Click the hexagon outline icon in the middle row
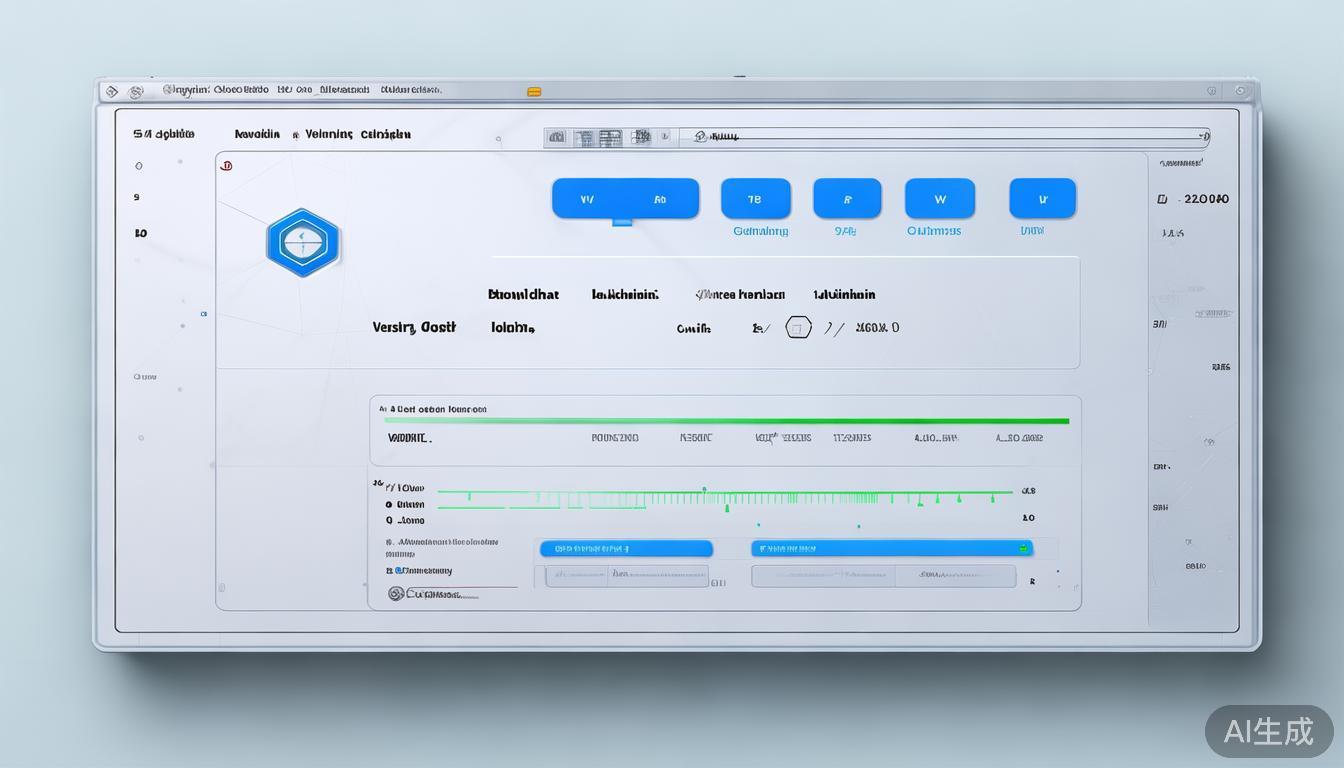1344x768 pixels. click(798, 327)
